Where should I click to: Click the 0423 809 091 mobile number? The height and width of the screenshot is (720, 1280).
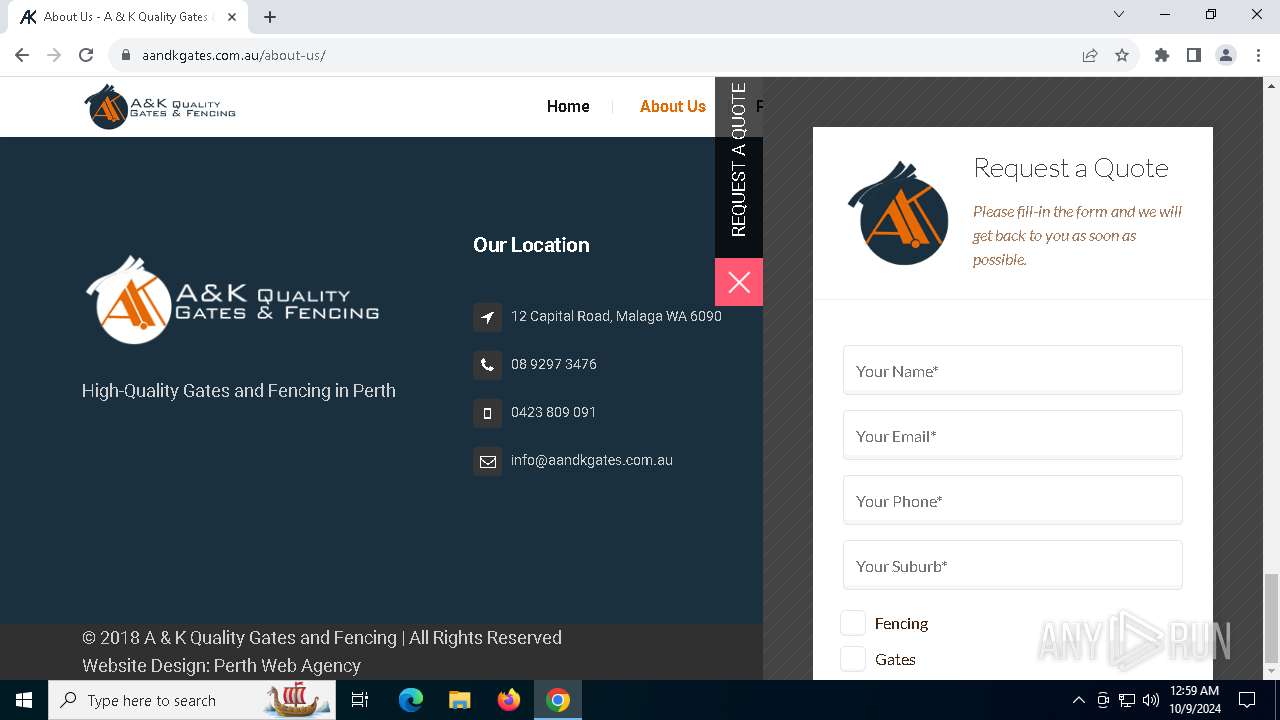coord(554,412)
